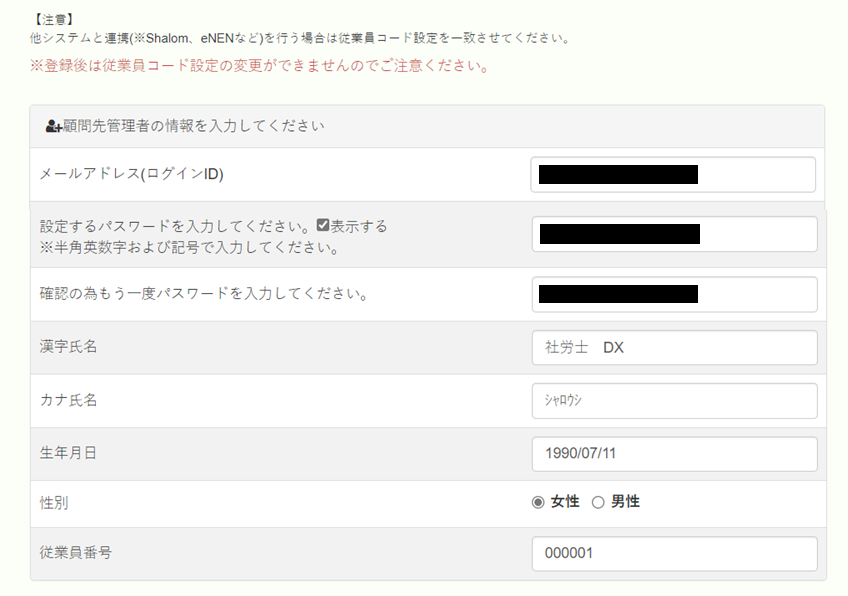Select the 女性 radio button

pos(538,502)
